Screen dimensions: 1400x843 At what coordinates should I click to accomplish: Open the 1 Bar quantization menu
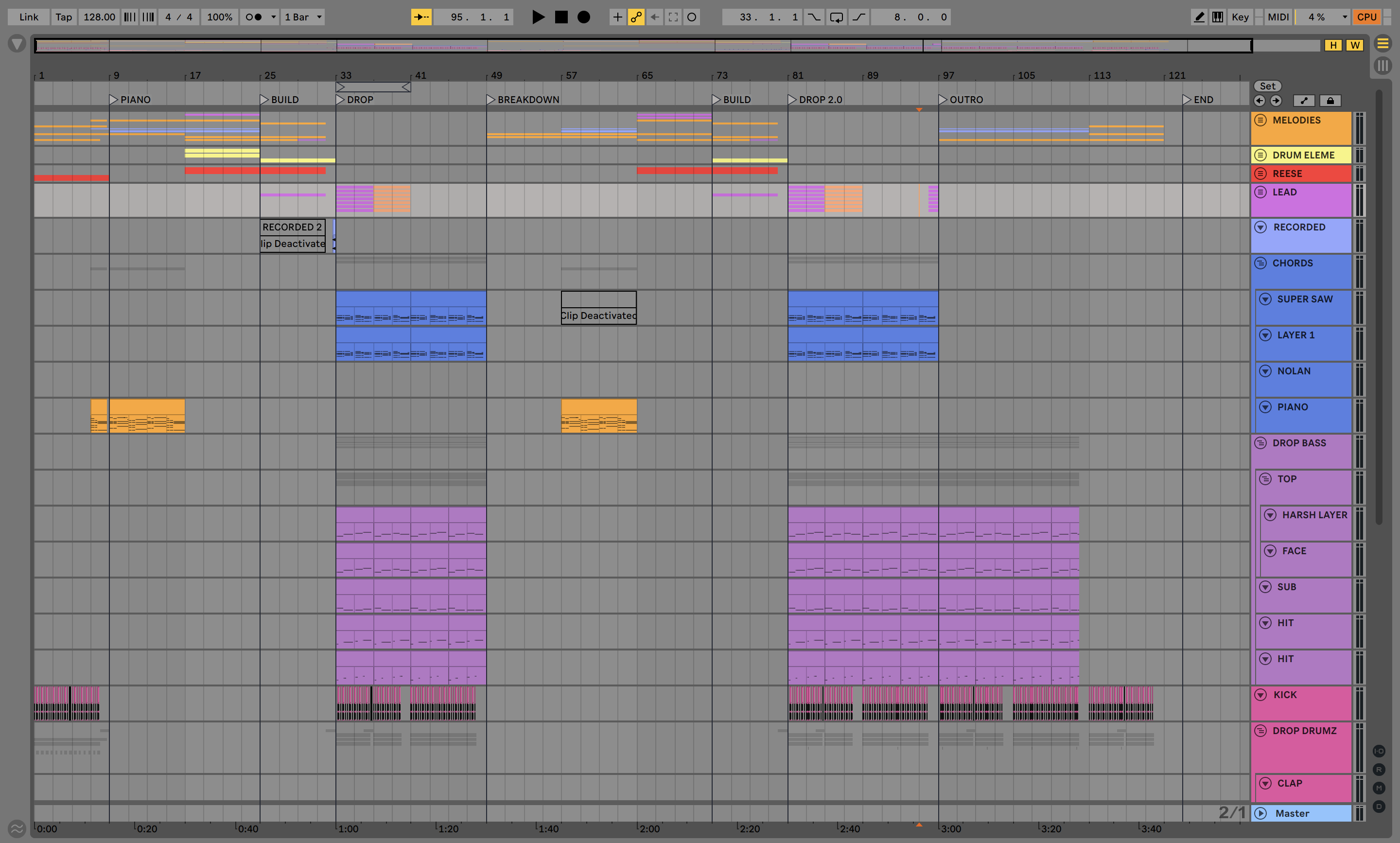click(303, 17)
